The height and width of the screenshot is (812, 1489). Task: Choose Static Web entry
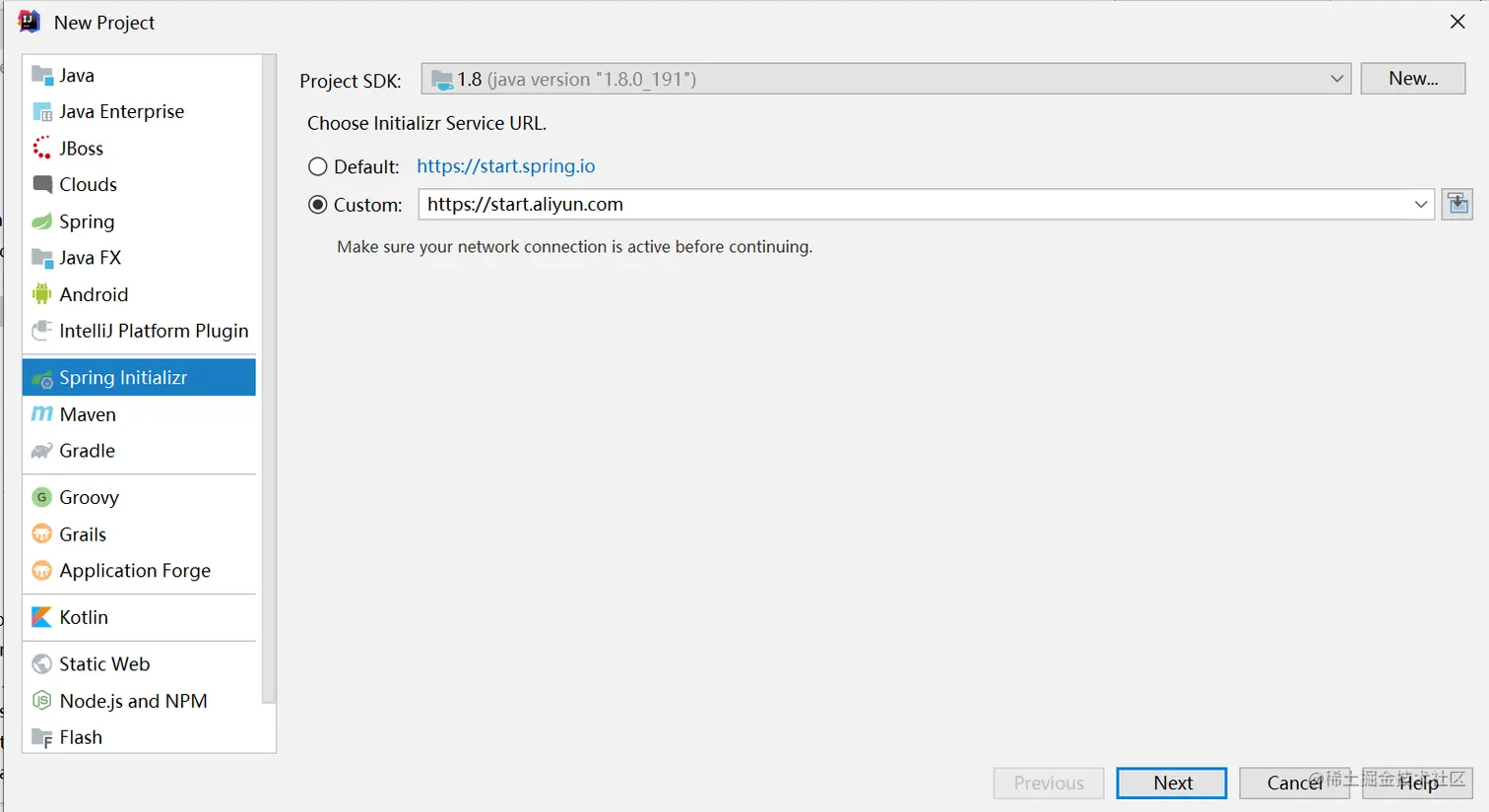tap(139, 663)
